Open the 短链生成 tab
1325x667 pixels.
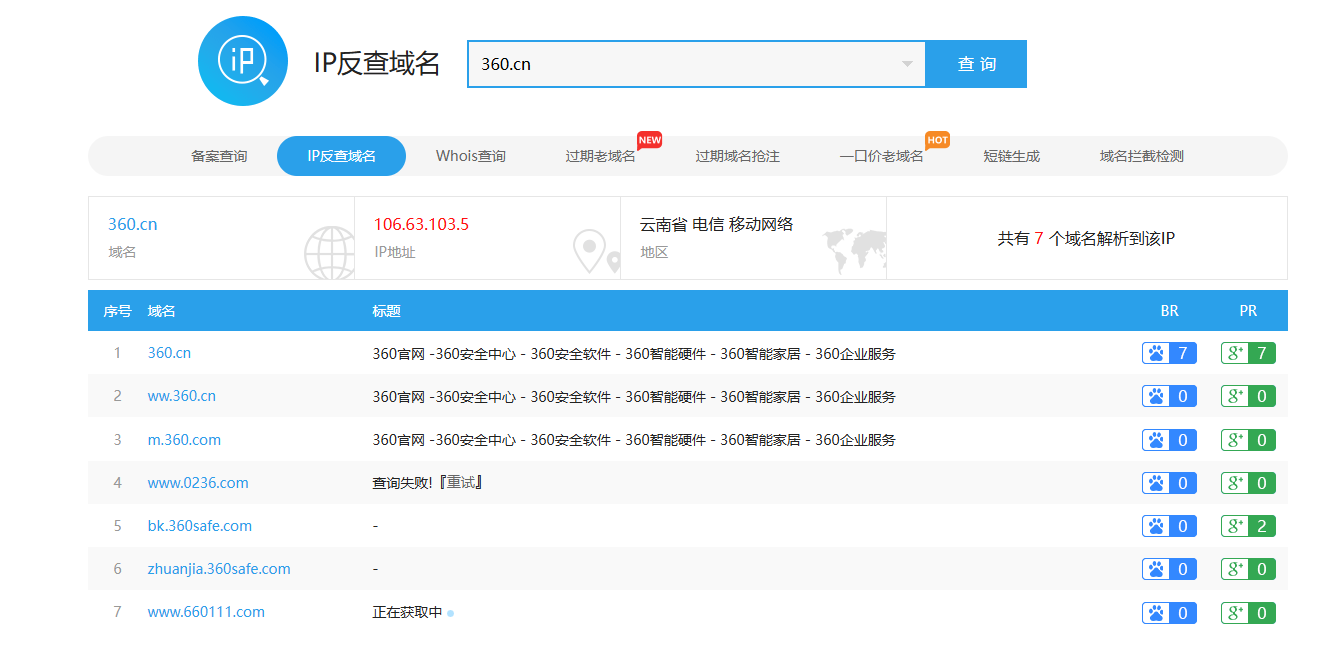(x=1012, y=156)
